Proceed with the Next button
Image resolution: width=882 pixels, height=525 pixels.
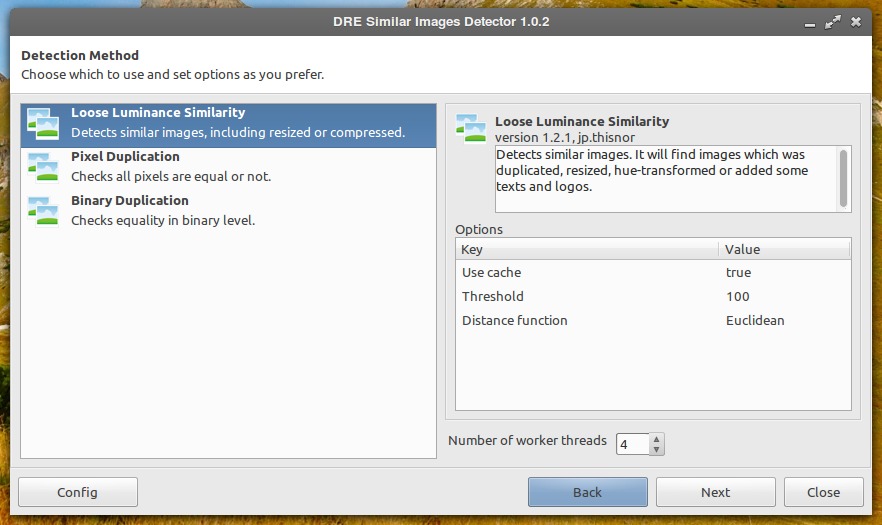pyautogui.click(x=716, y=492)
